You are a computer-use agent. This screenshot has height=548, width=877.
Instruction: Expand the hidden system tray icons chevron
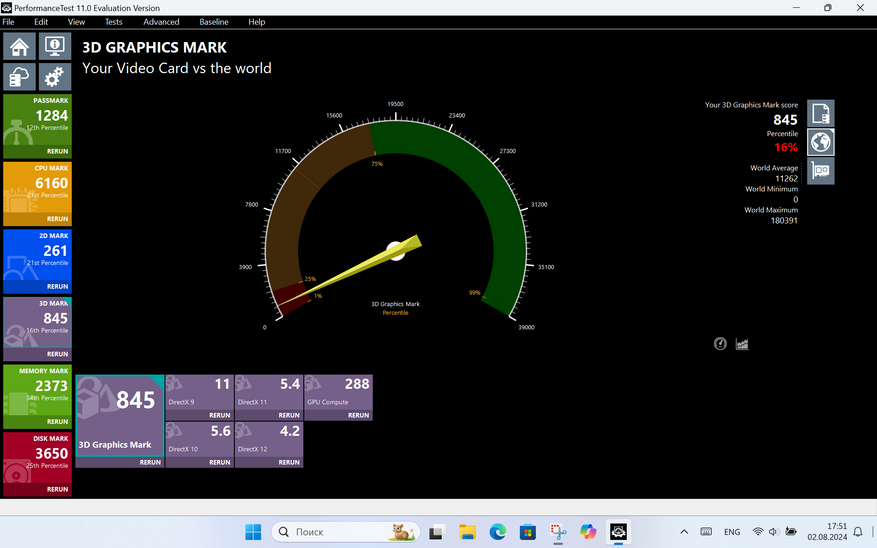point(684,532)
